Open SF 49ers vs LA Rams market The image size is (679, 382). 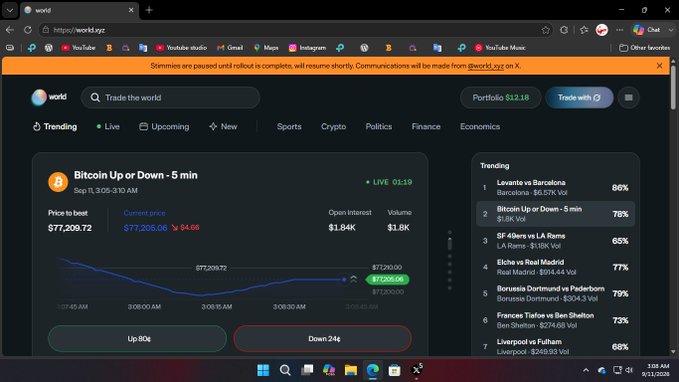click(x=556, y=241)
